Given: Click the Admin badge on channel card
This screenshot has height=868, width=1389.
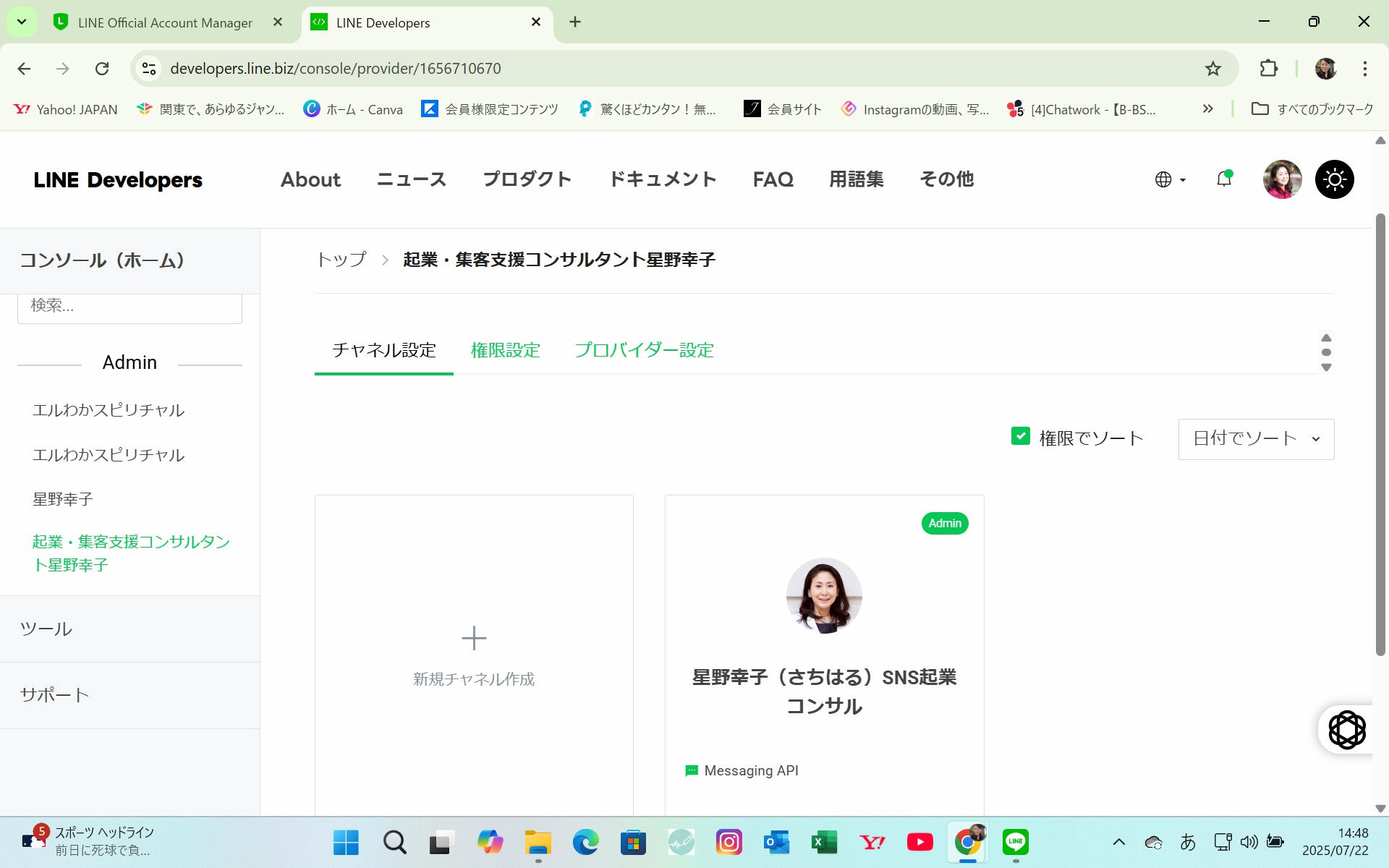Looking at the screenshot, I should (945, 523).
